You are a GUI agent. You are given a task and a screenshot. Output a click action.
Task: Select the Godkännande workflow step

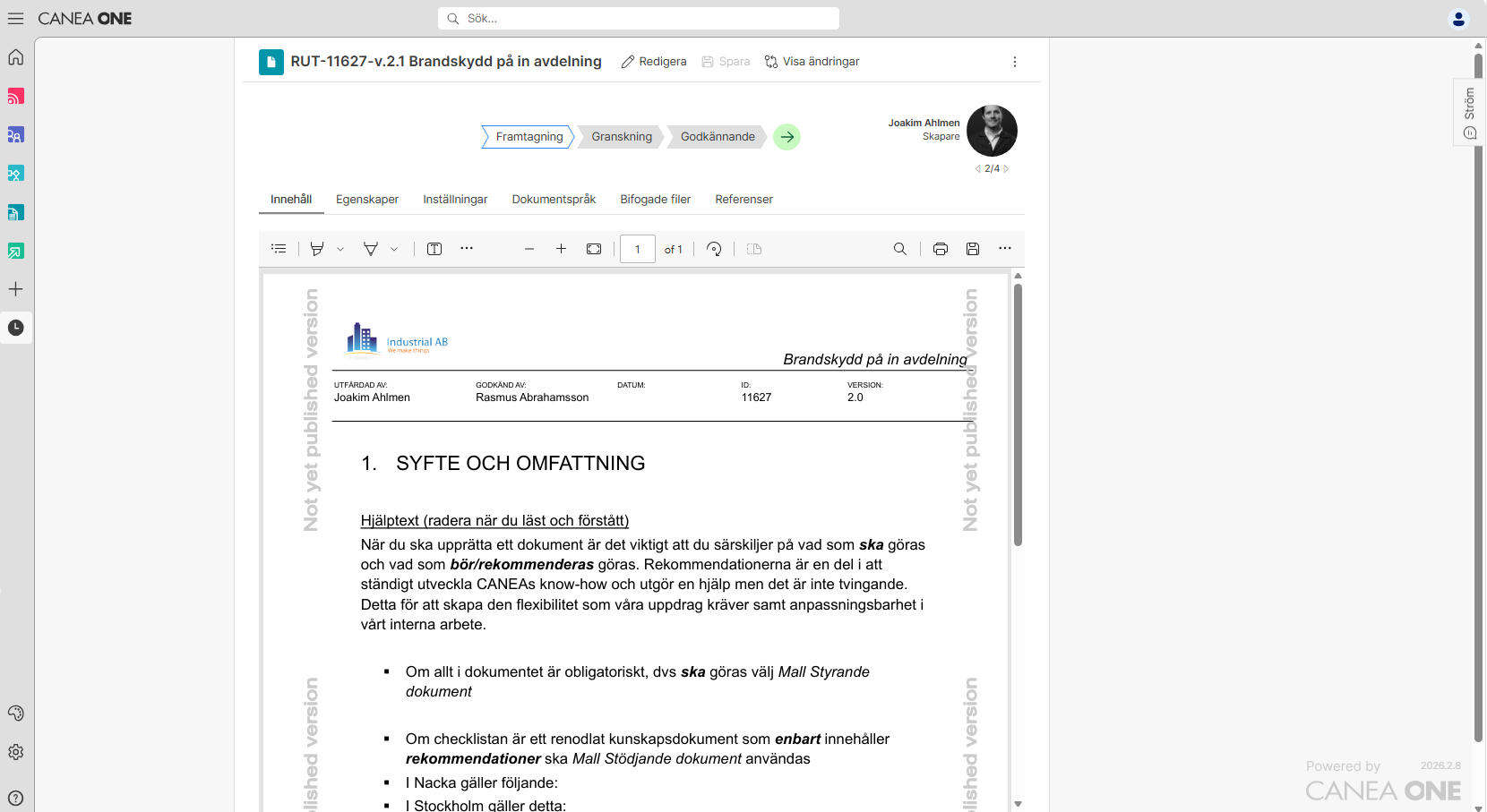pyautogui.click(x=718, y=137)
